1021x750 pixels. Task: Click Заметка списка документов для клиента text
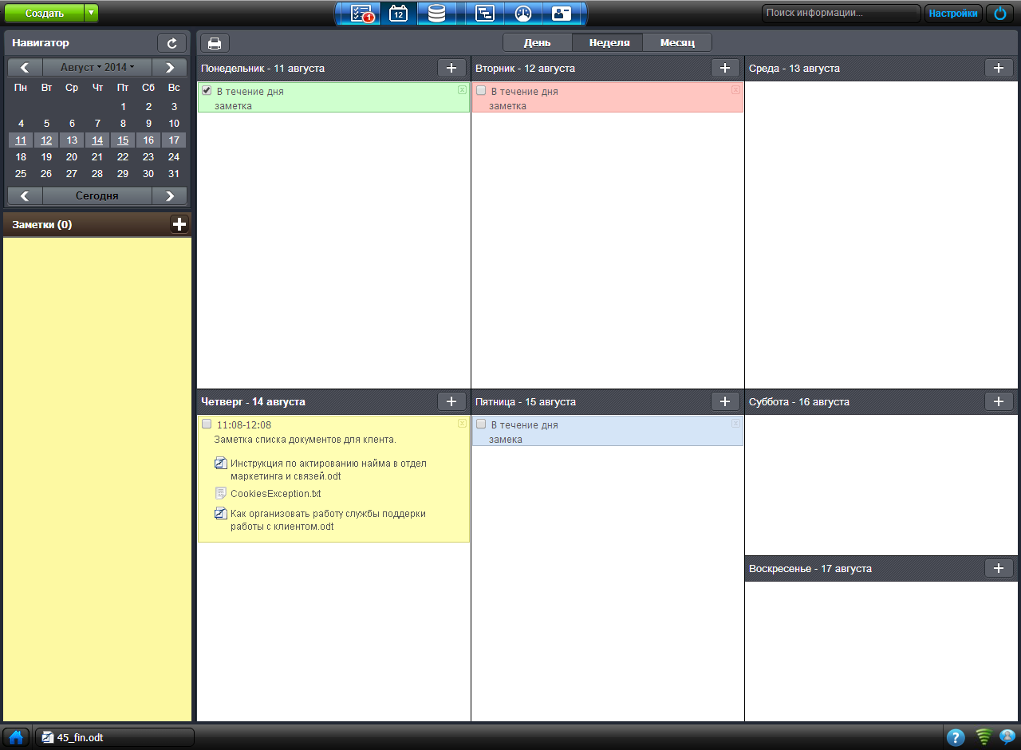[x=305, y=439]
